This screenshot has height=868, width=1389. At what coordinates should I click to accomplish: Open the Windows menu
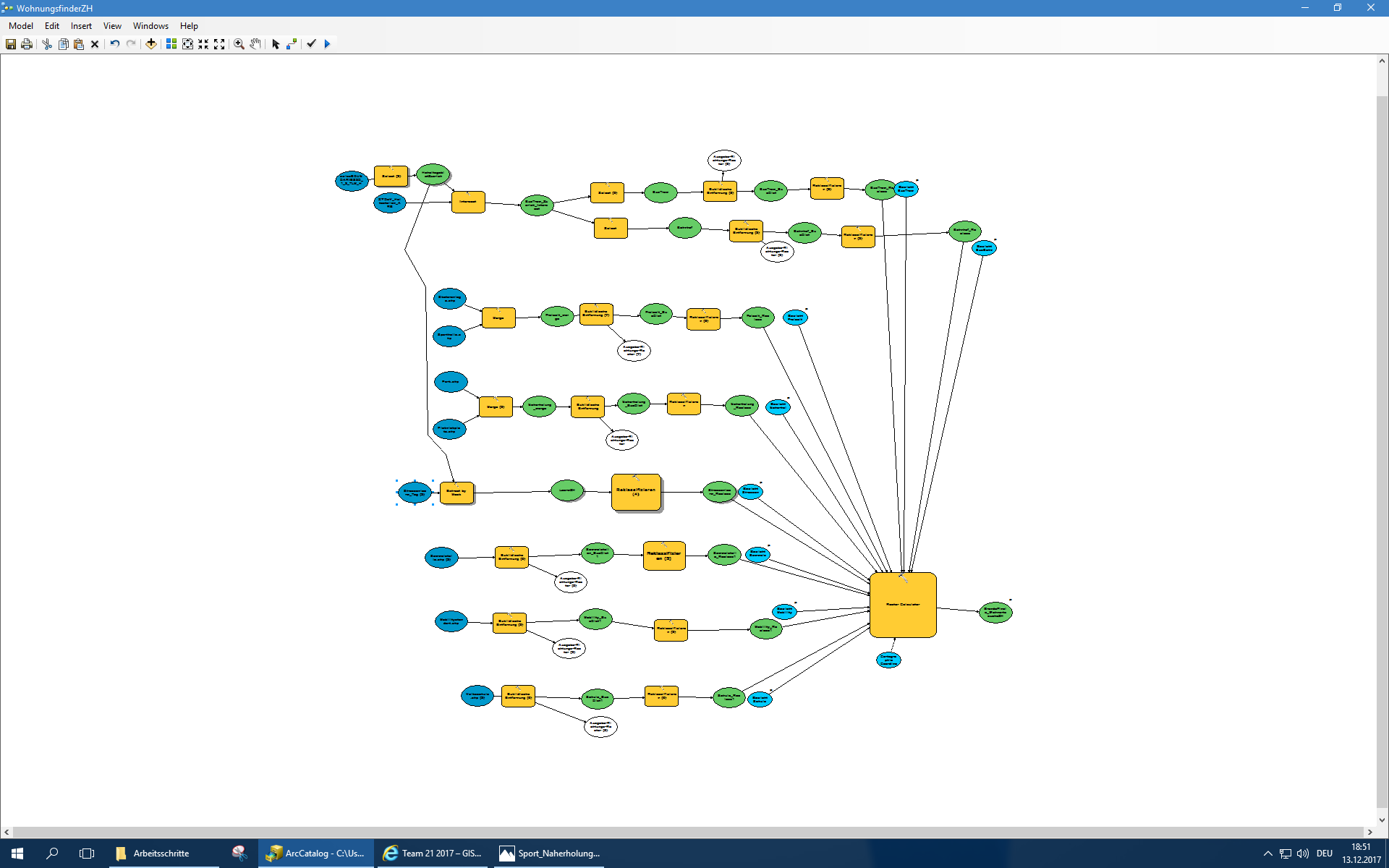point(150,26)
